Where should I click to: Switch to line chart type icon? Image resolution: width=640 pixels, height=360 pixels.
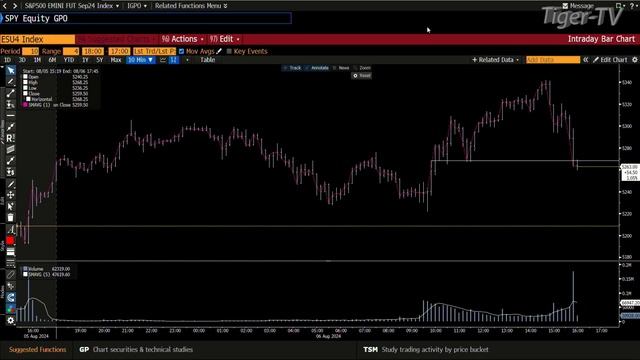(163, 60)
